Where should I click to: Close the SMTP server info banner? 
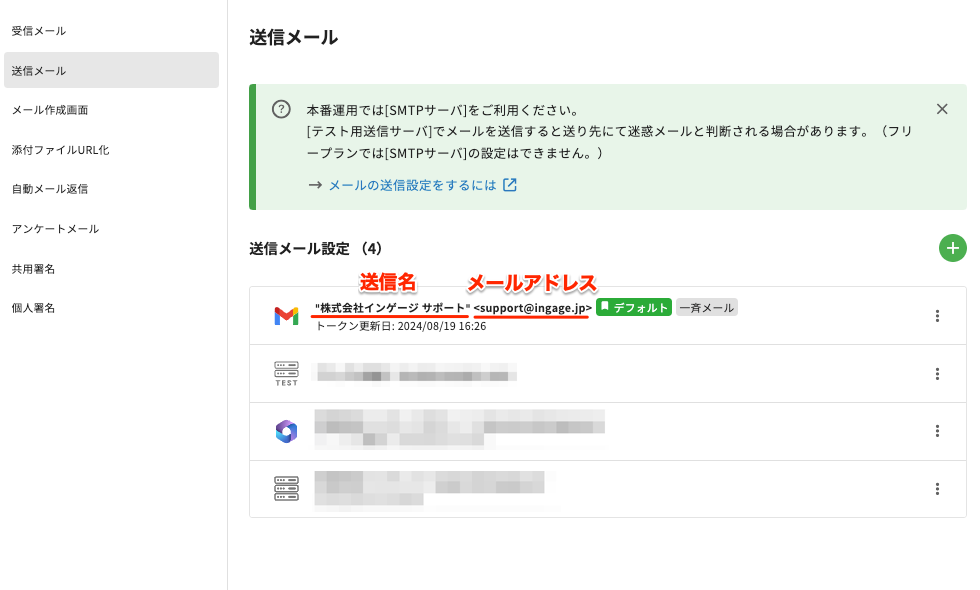pos(941,109)
